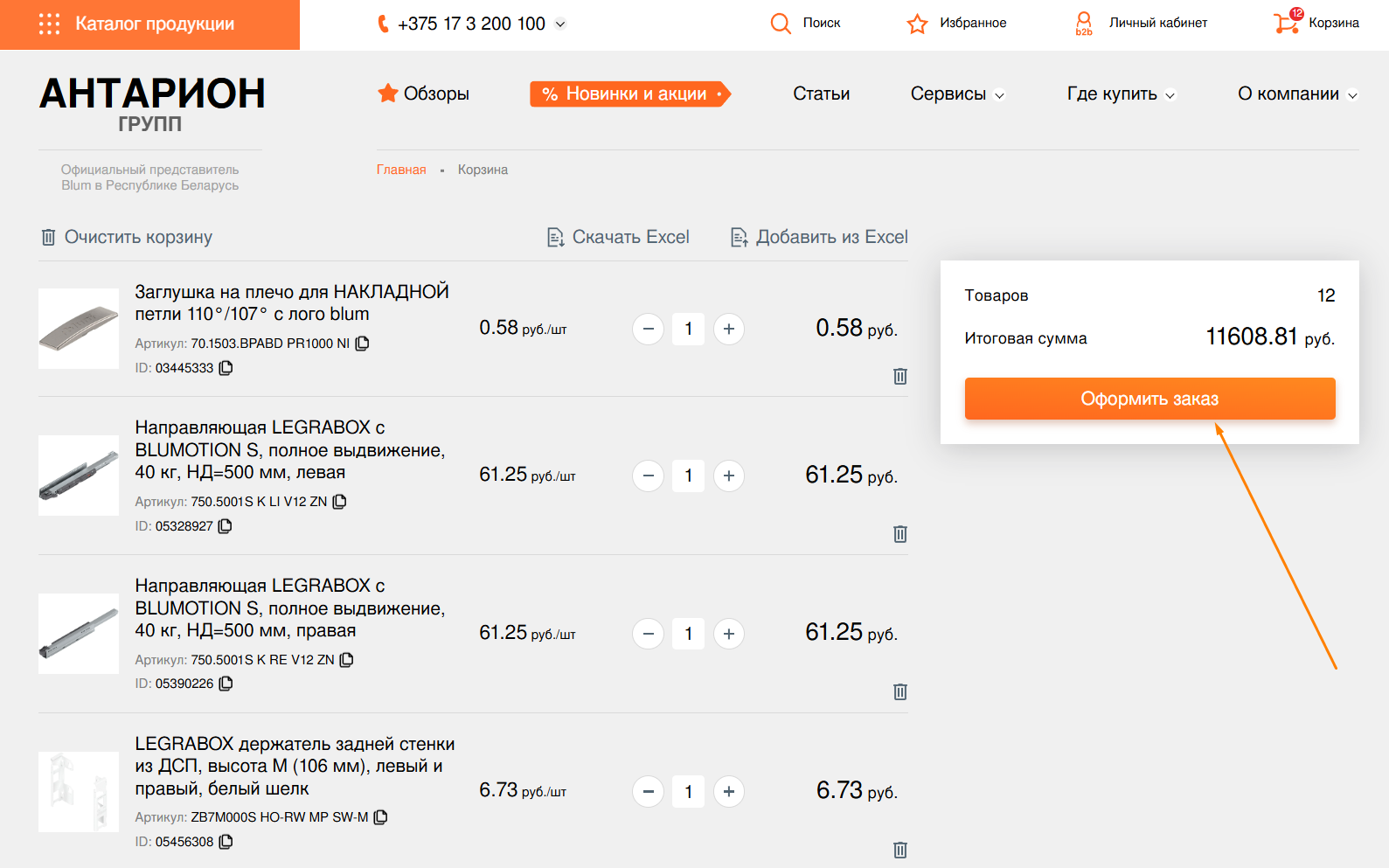The image size is (1389, 868).
Task: Click the Скачать Excel file icon
Action: tap(555, 237)
